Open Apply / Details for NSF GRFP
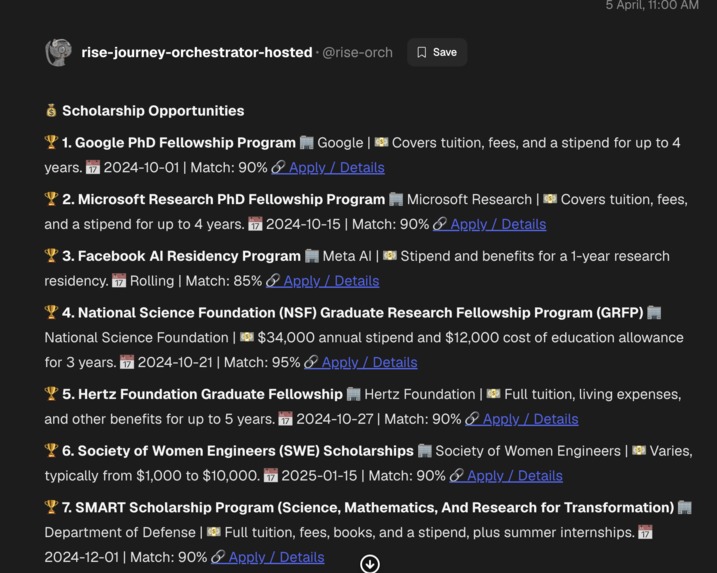 point(360,362)
